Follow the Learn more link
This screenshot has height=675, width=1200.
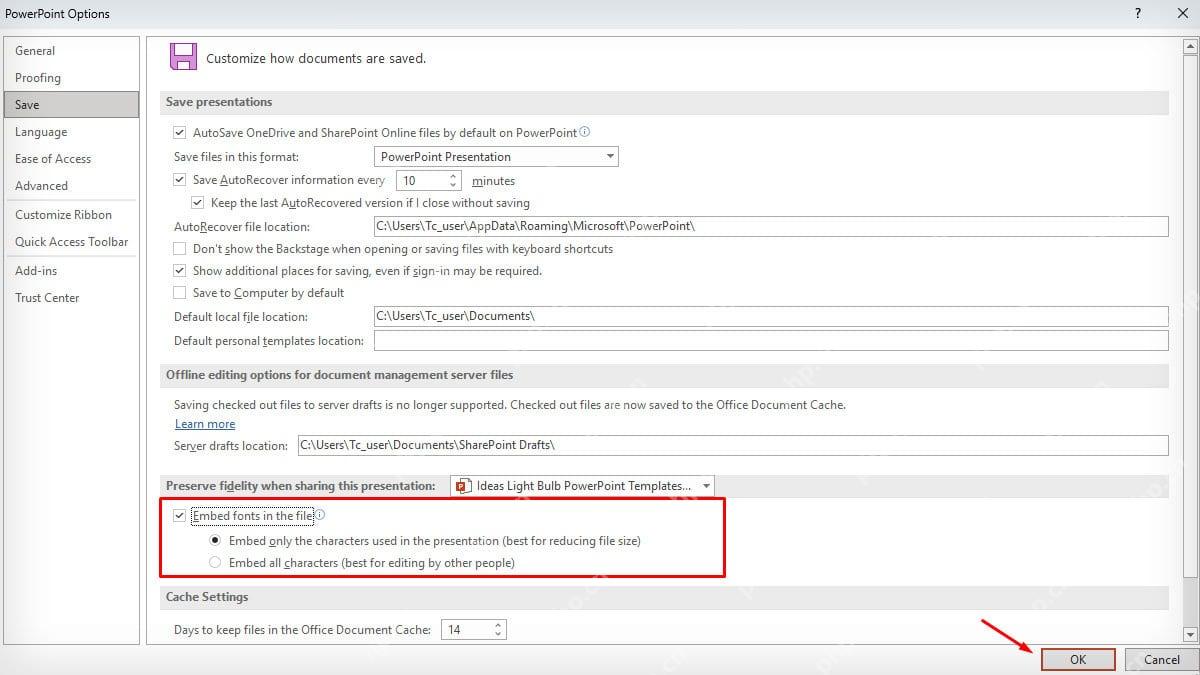click(205, 424)
